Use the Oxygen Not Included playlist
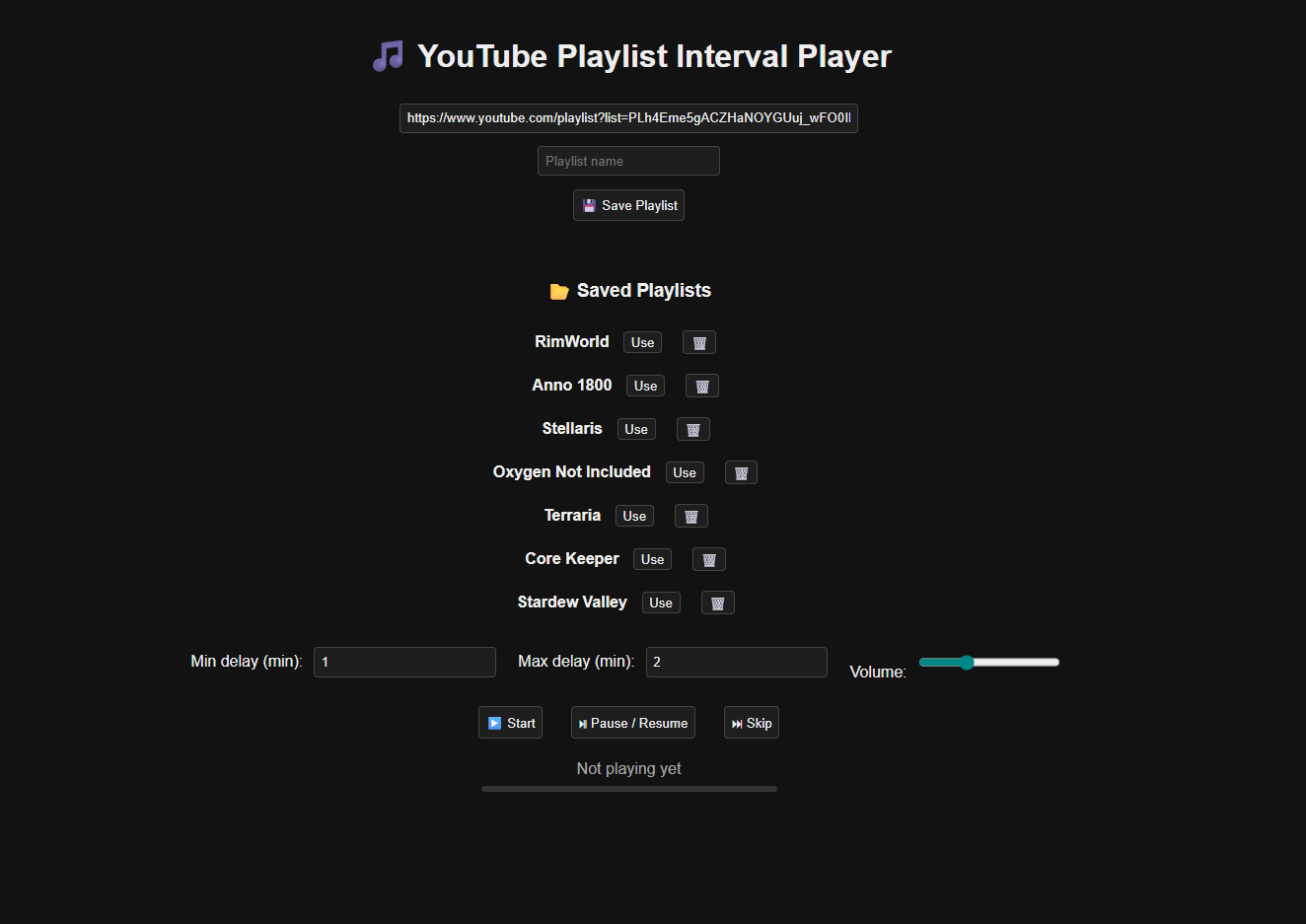1306x924 pixels. point(685,472)
